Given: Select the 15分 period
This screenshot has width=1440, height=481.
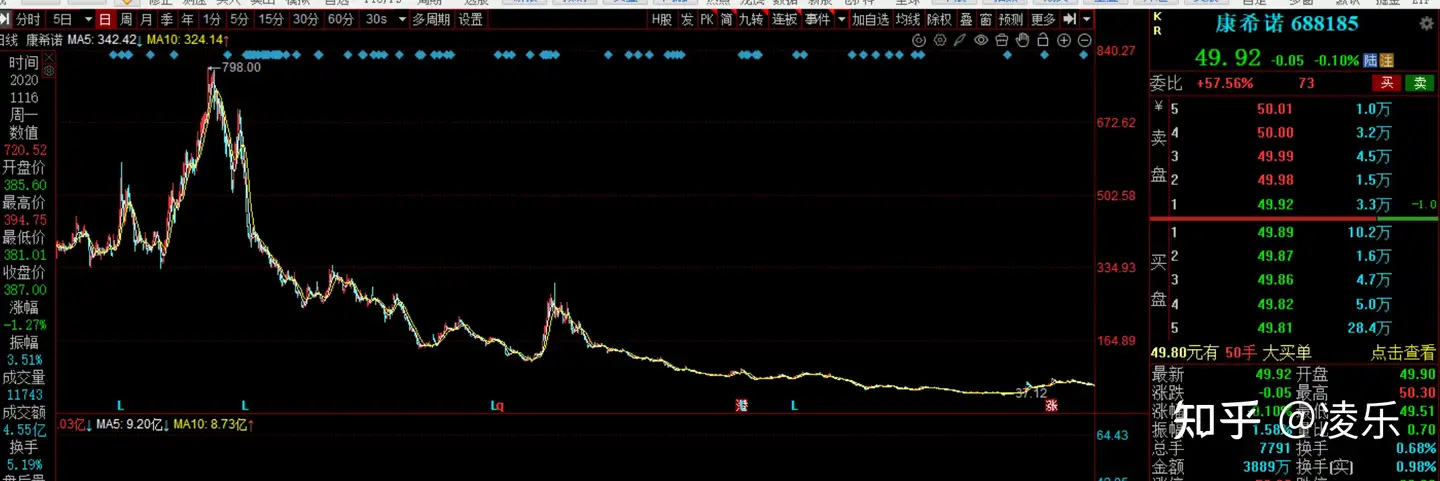Looking at the screenshot, I should click(x=271, y=19).
